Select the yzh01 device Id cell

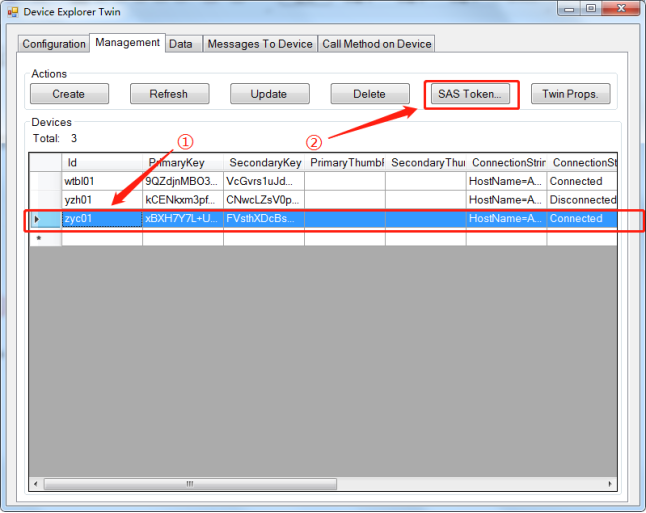point(100,200)
